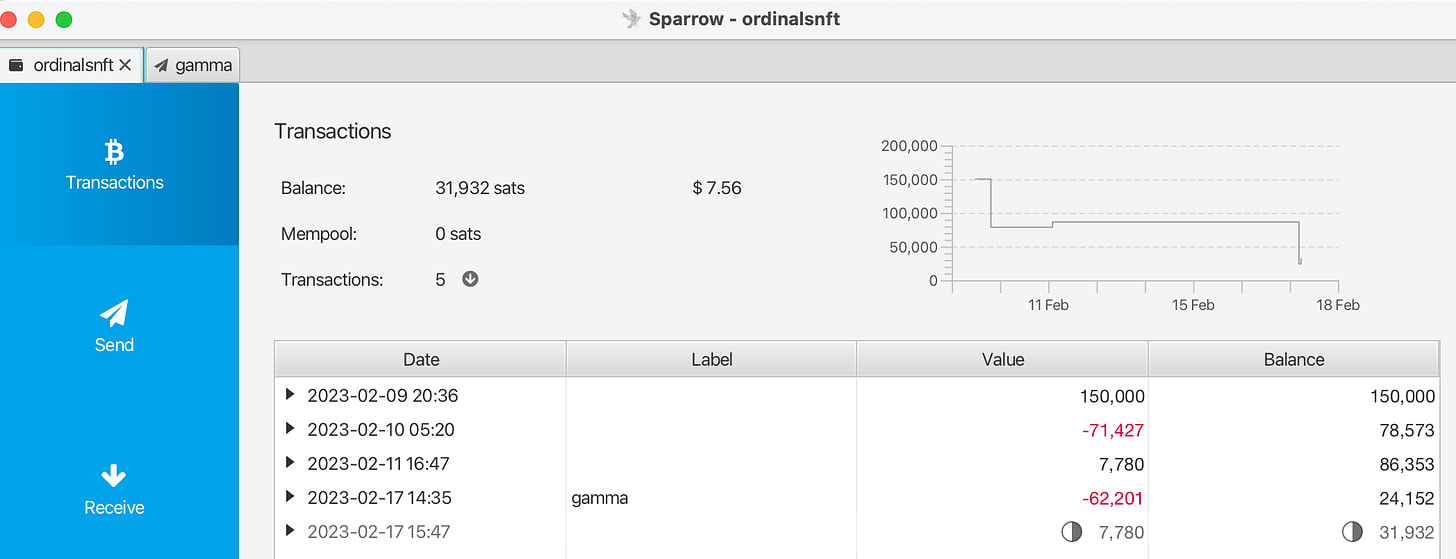Expand the 2023-02-10 05:20 transaction row
1456x559 pixels.
[x=290, y=429]
